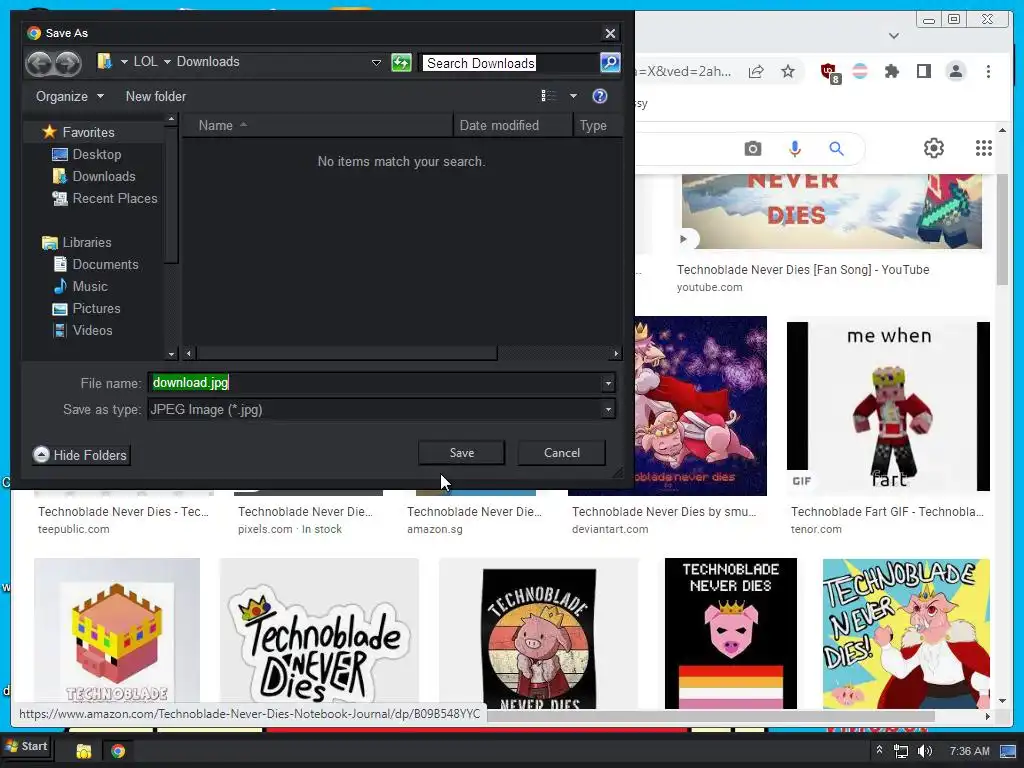1024x768 pixels.
Task: Open Google quick settings gear icon
Action: (933, 148)
